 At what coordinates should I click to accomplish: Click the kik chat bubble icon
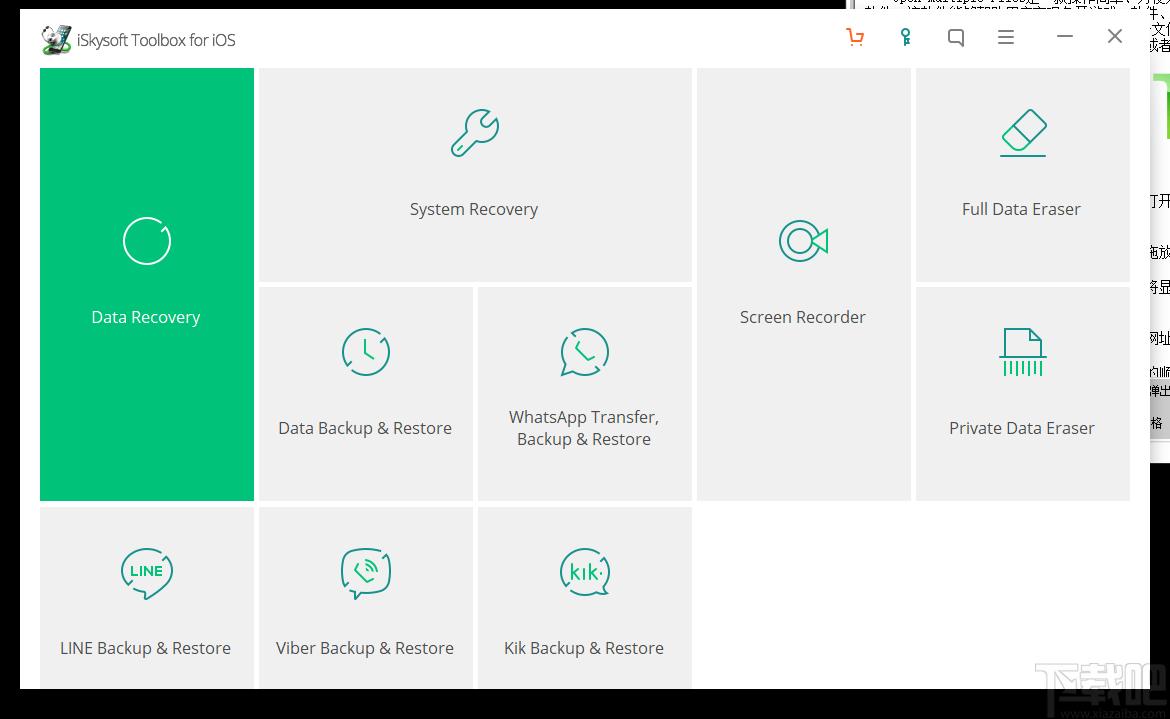coord(584,572)
